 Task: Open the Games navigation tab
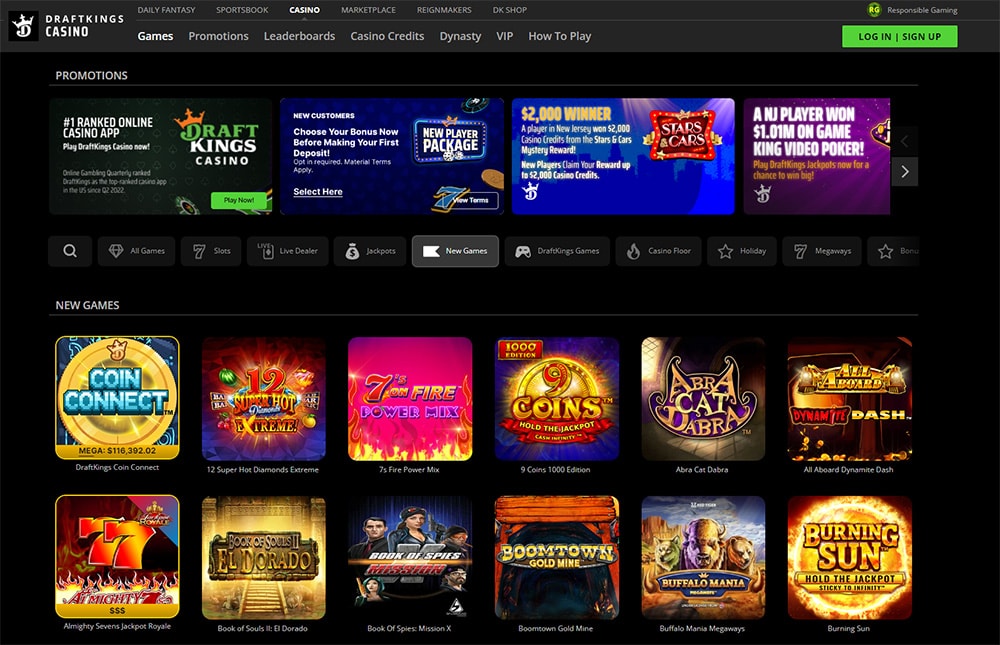pyautogui.click(x=156, y=36)
